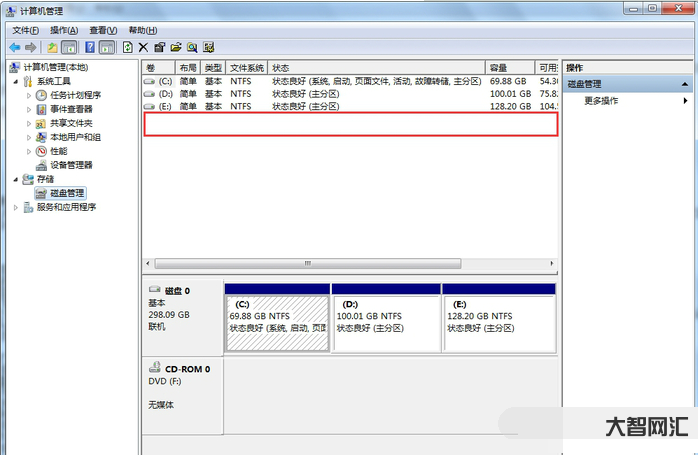This screenshot has width=698, height=455.
Task: Expand the 服务和应用程序 tree node
Action: (15, 207)
